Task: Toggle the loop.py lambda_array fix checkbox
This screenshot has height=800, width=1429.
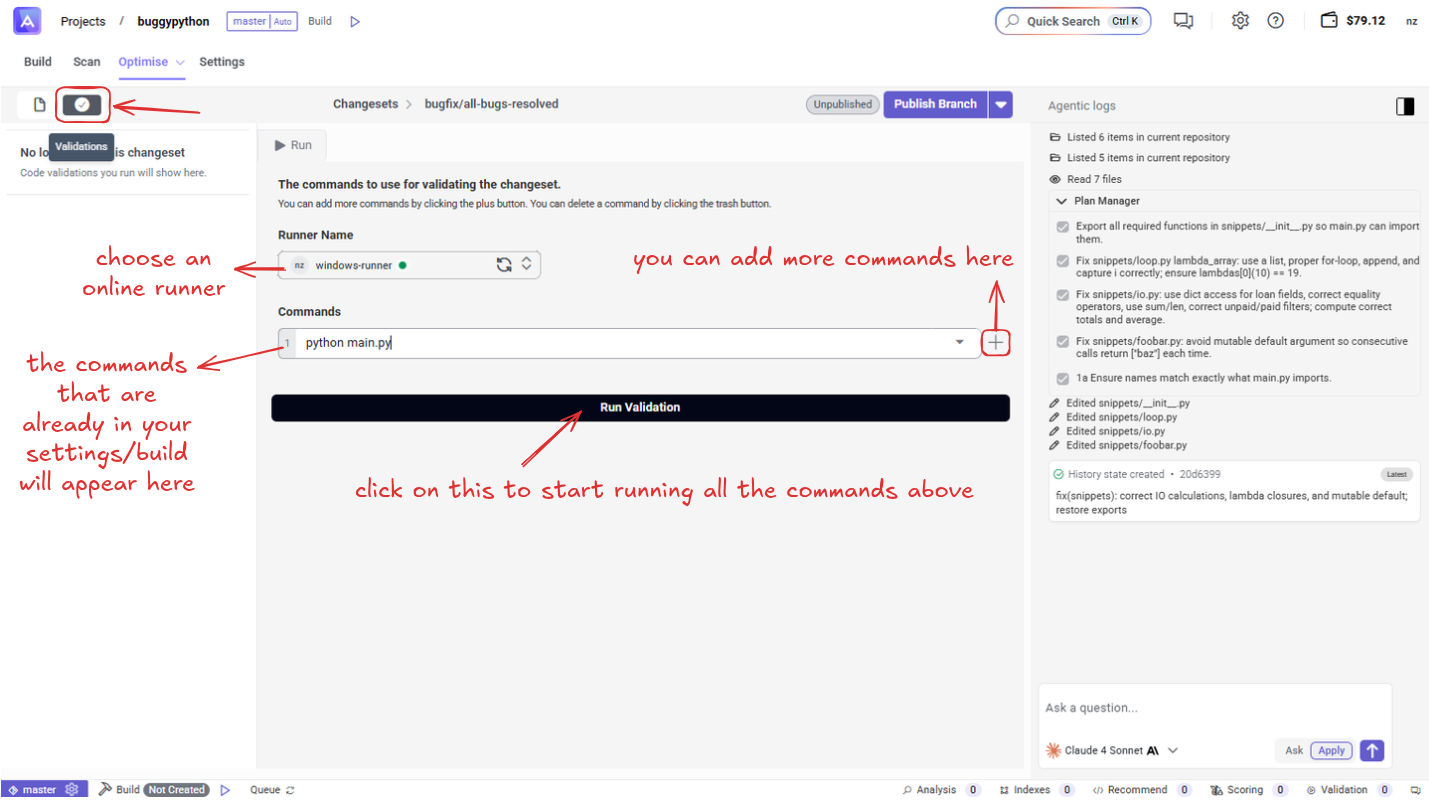Action: [x=1063, y=261]
